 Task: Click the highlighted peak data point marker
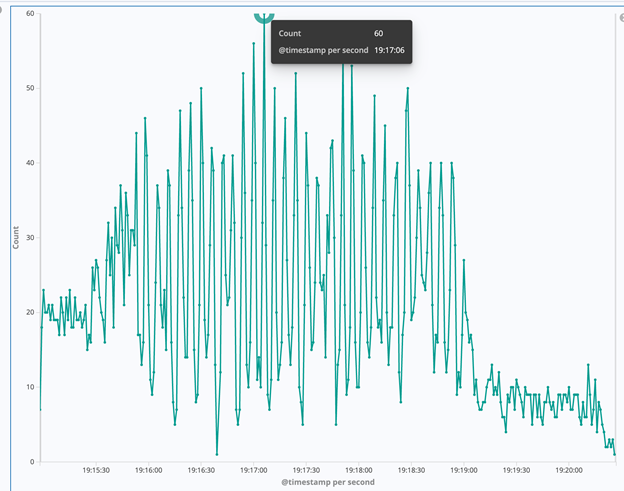click(264, 15)
